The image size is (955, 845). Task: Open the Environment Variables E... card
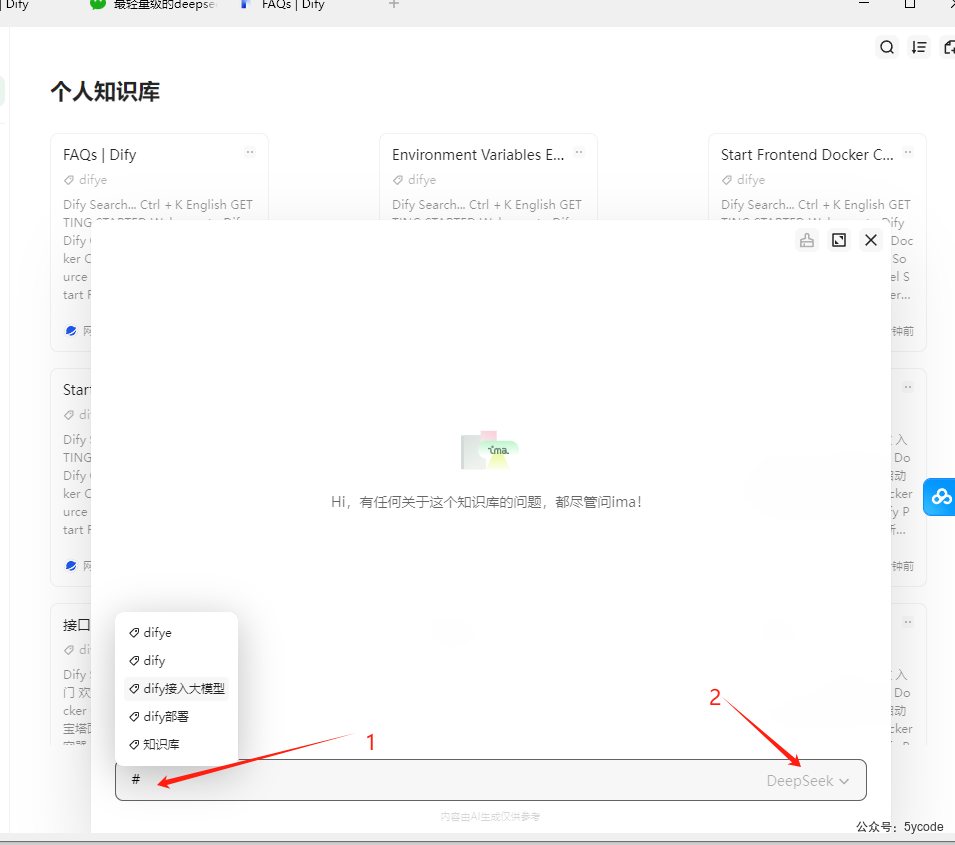478,155
